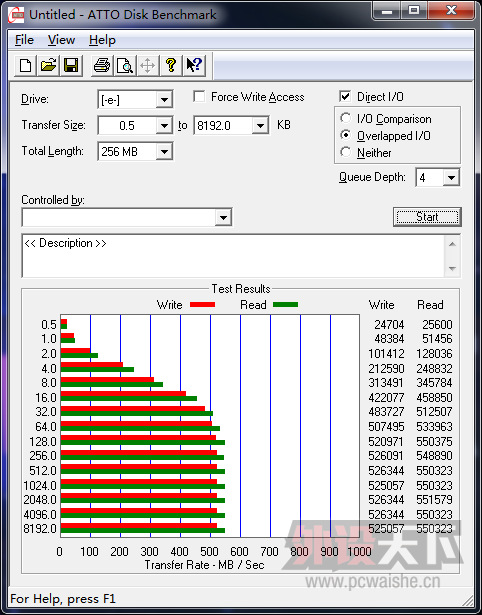Click Transfer Rate - MB / Sec axis label
Image resolution: width=482 pixels, height=615 pixels.
click(204, 565)
